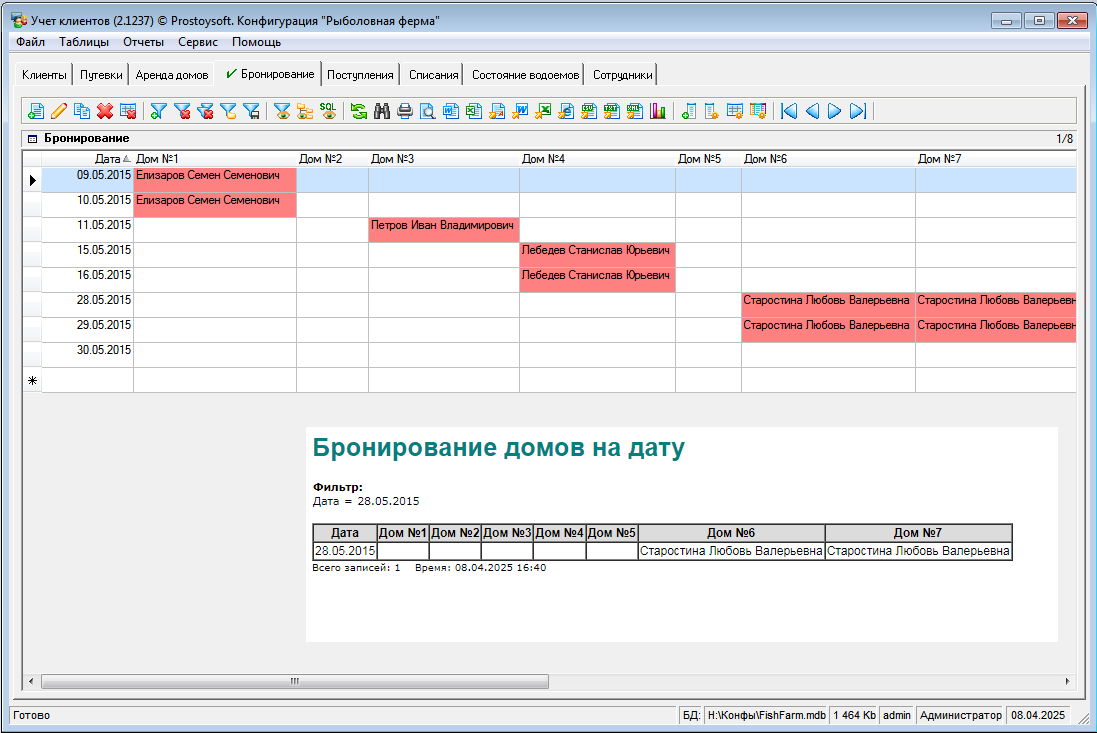Image resolution: width=1097 pixels, height=733 pixels.
Task: Open search with the binoculars icon
Action: pyautogui.click(x=382, y=111)
